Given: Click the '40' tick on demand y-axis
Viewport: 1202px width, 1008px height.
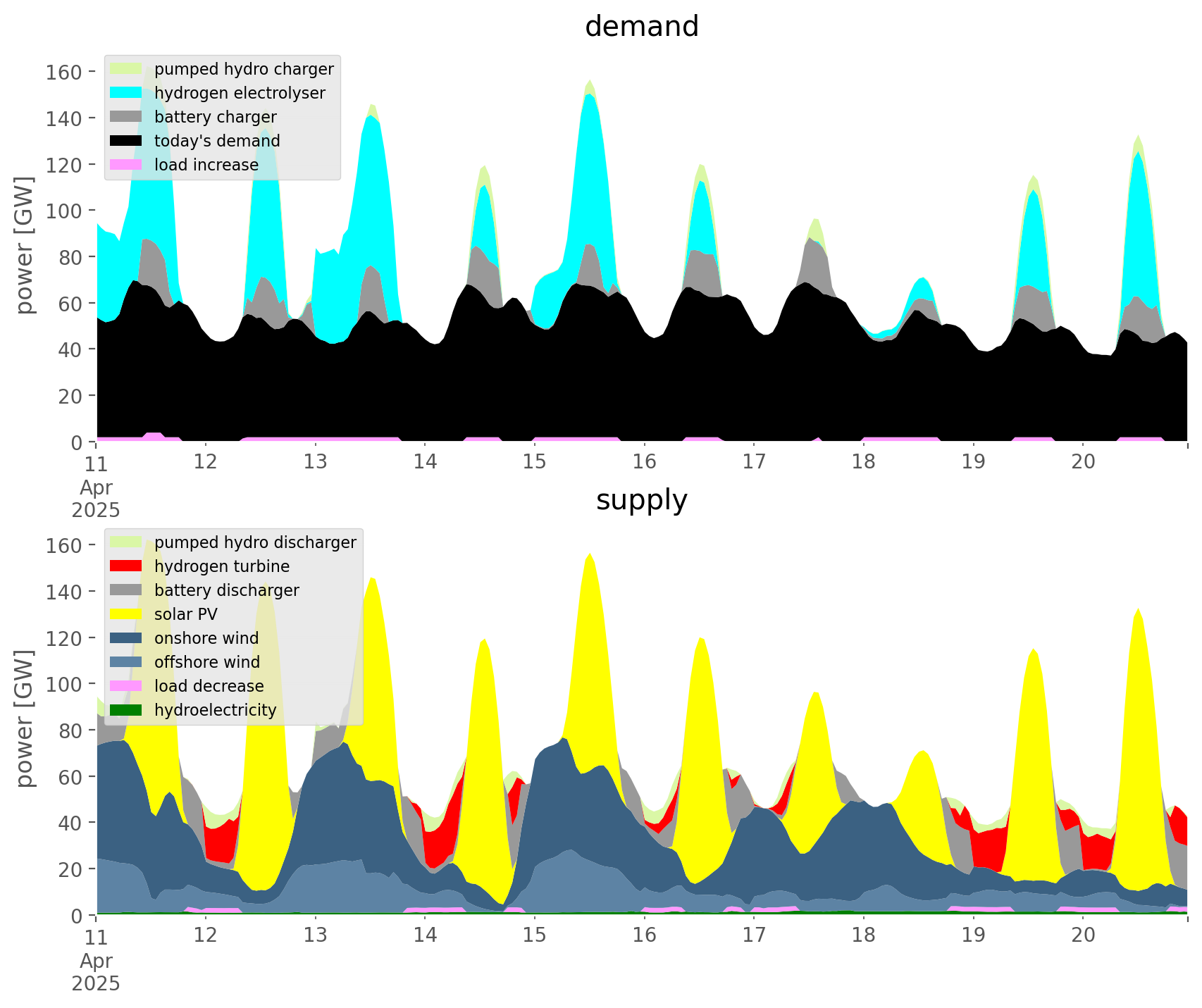Looking at the screenshot, I should tap(71, 349).
